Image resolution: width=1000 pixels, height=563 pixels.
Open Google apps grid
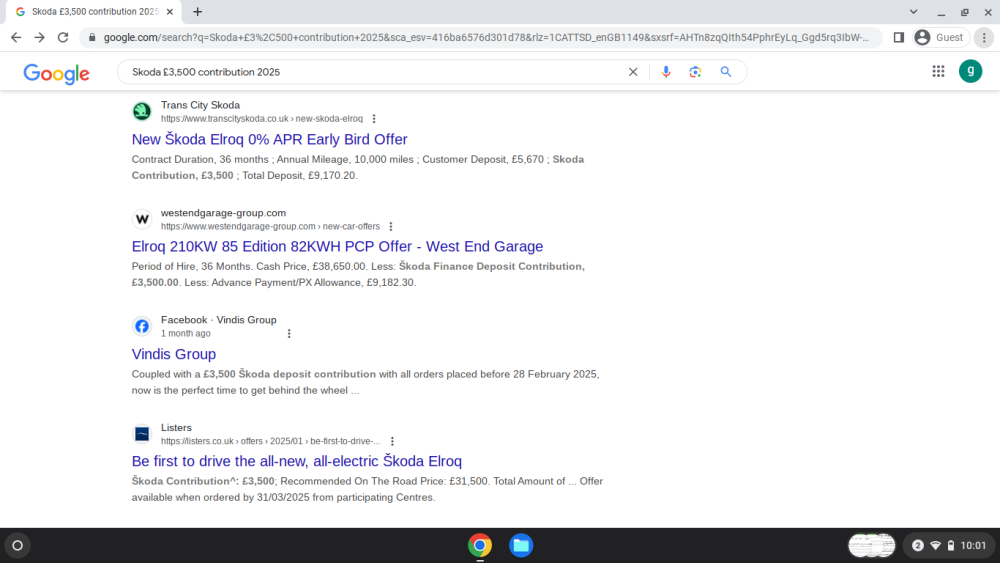tap(938, 71)
